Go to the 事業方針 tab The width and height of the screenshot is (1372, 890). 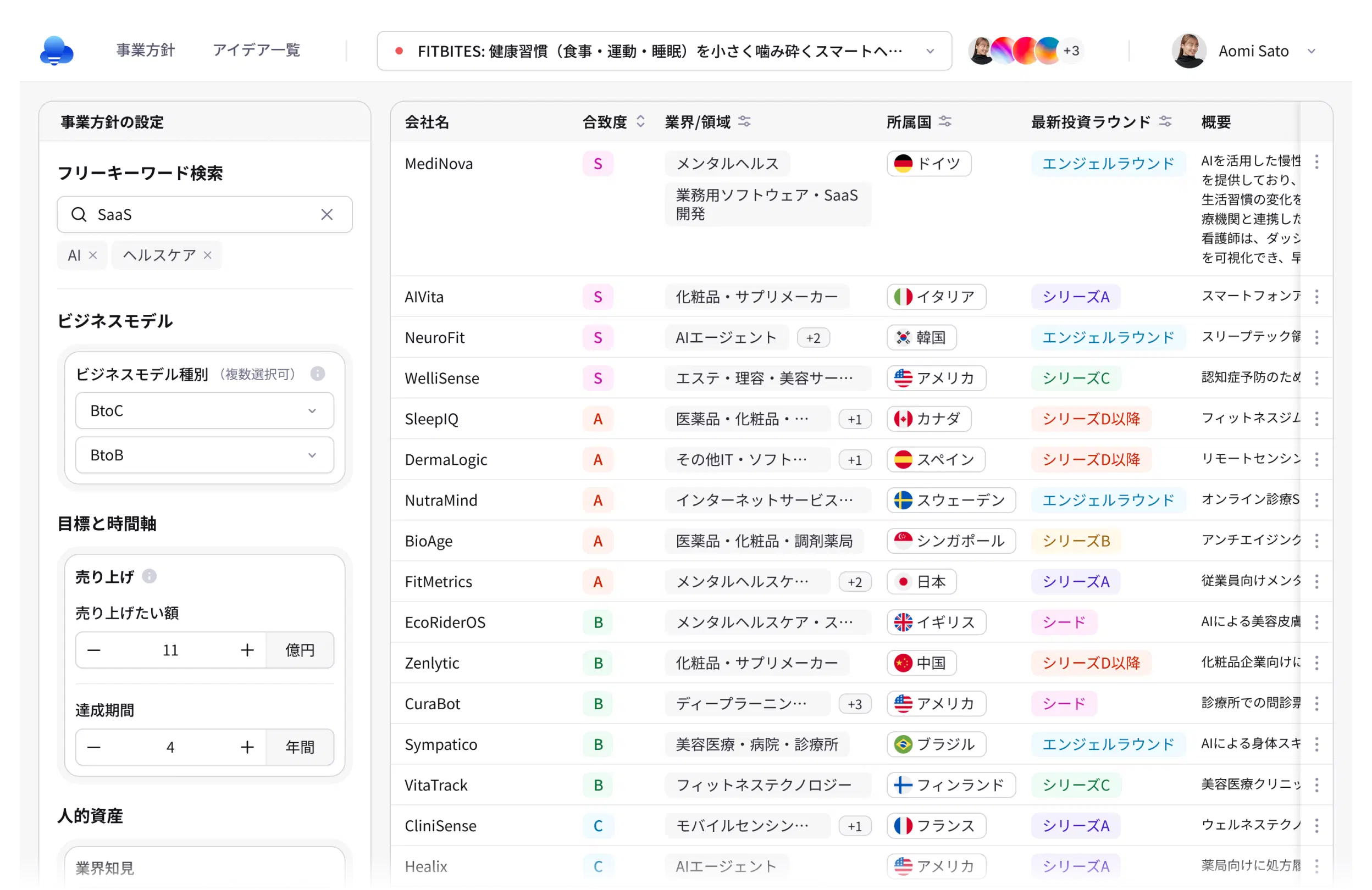point(145,51)
